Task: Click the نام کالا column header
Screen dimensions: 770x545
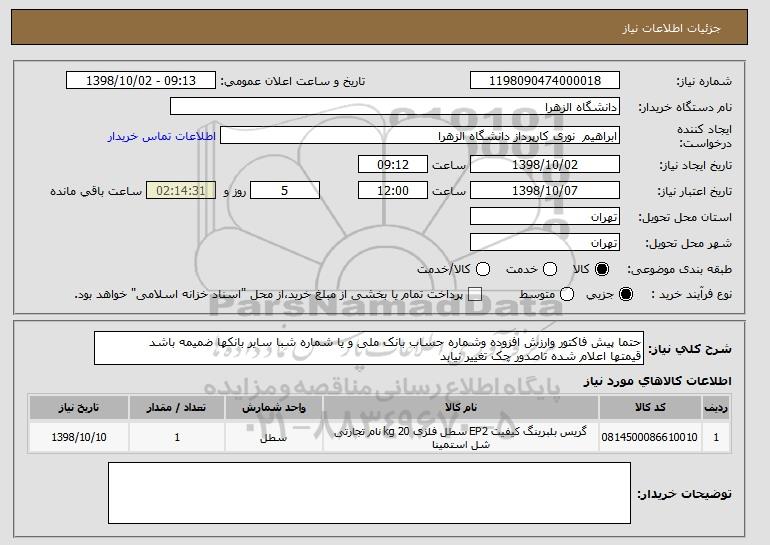Action: click(461, 408)
